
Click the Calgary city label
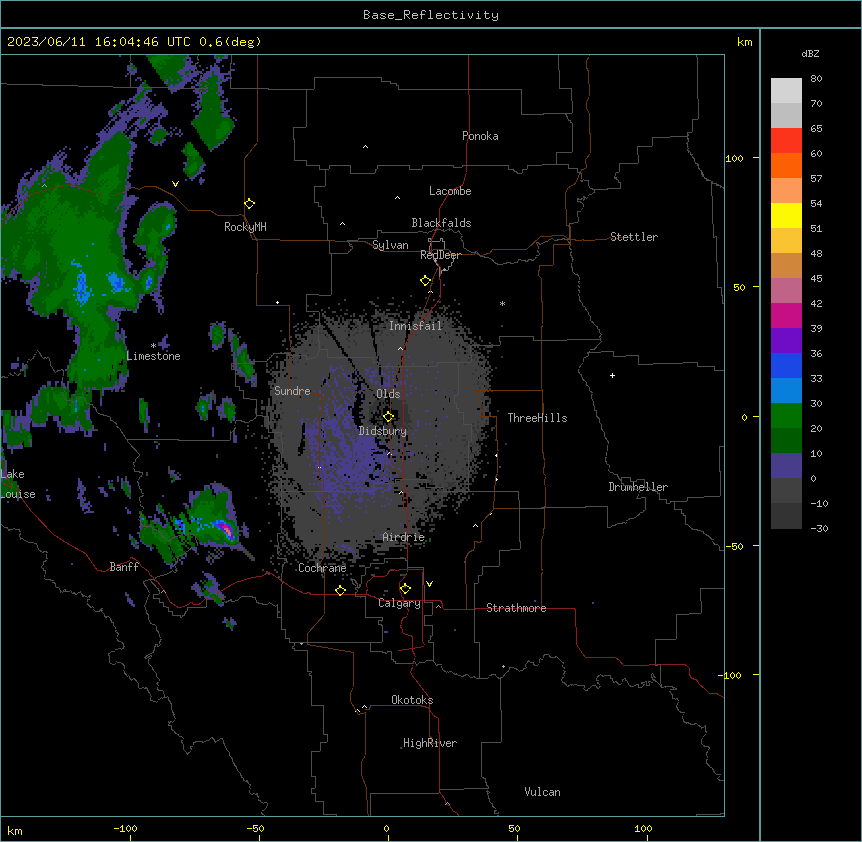399,603
